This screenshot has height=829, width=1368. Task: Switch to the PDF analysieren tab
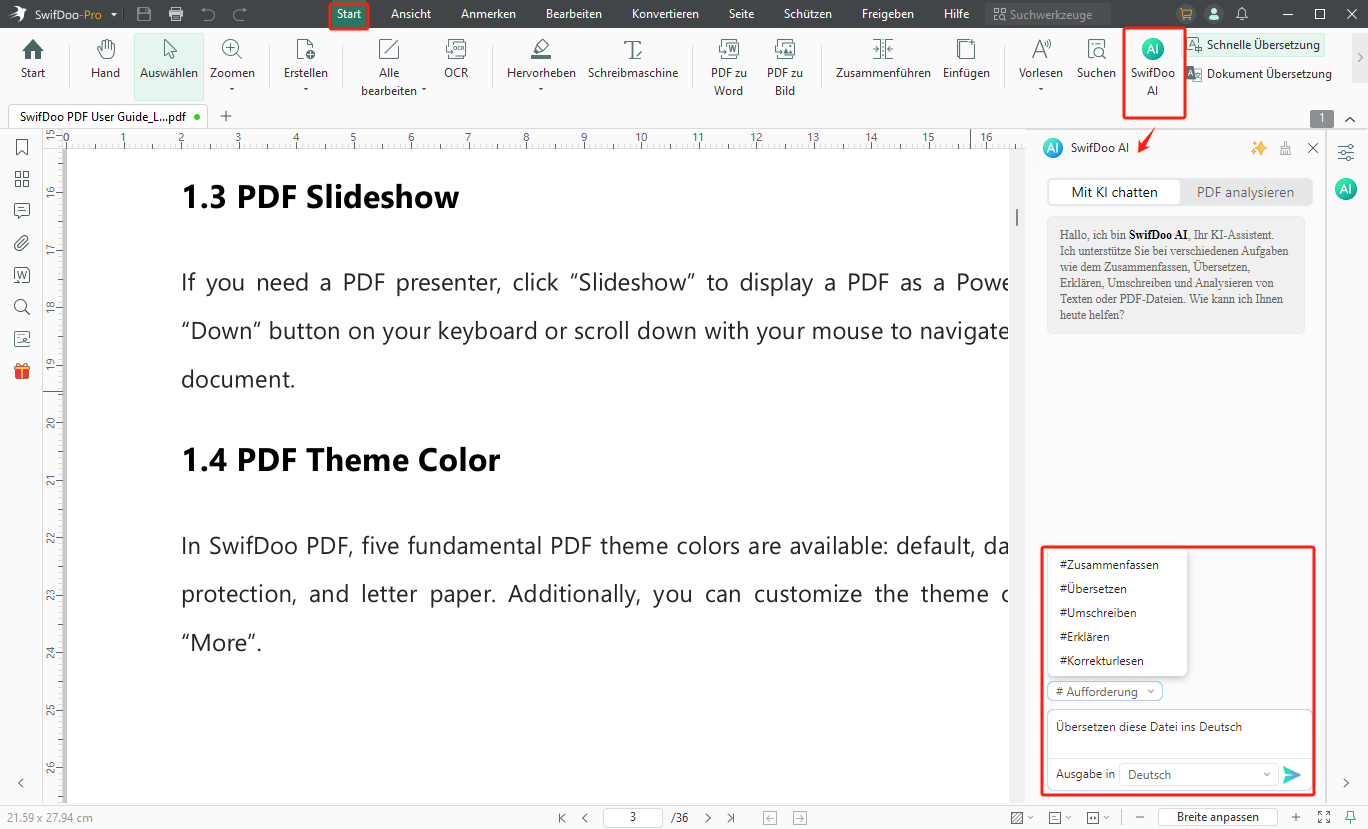click(1245, 192)
